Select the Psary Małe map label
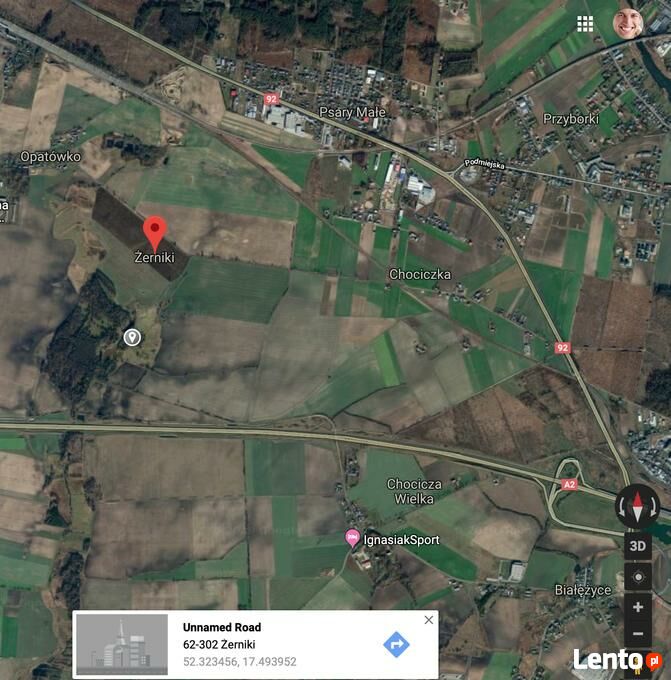This screenshot has height=680, width=671. point(352,113)
